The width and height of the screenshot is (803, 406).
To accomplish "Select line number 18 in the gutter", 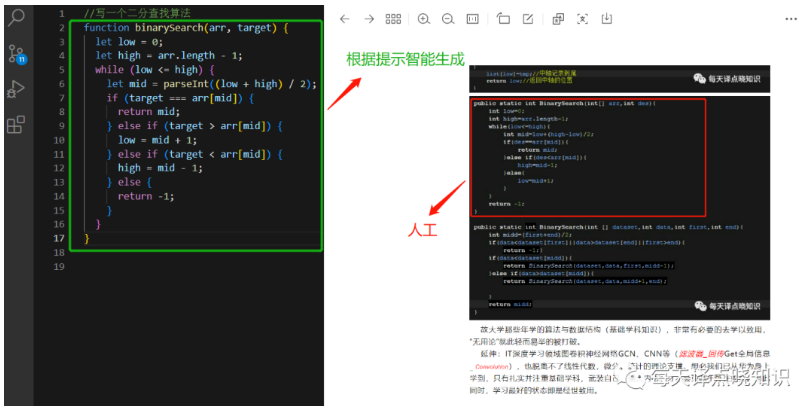I will (x=59, y=252).
